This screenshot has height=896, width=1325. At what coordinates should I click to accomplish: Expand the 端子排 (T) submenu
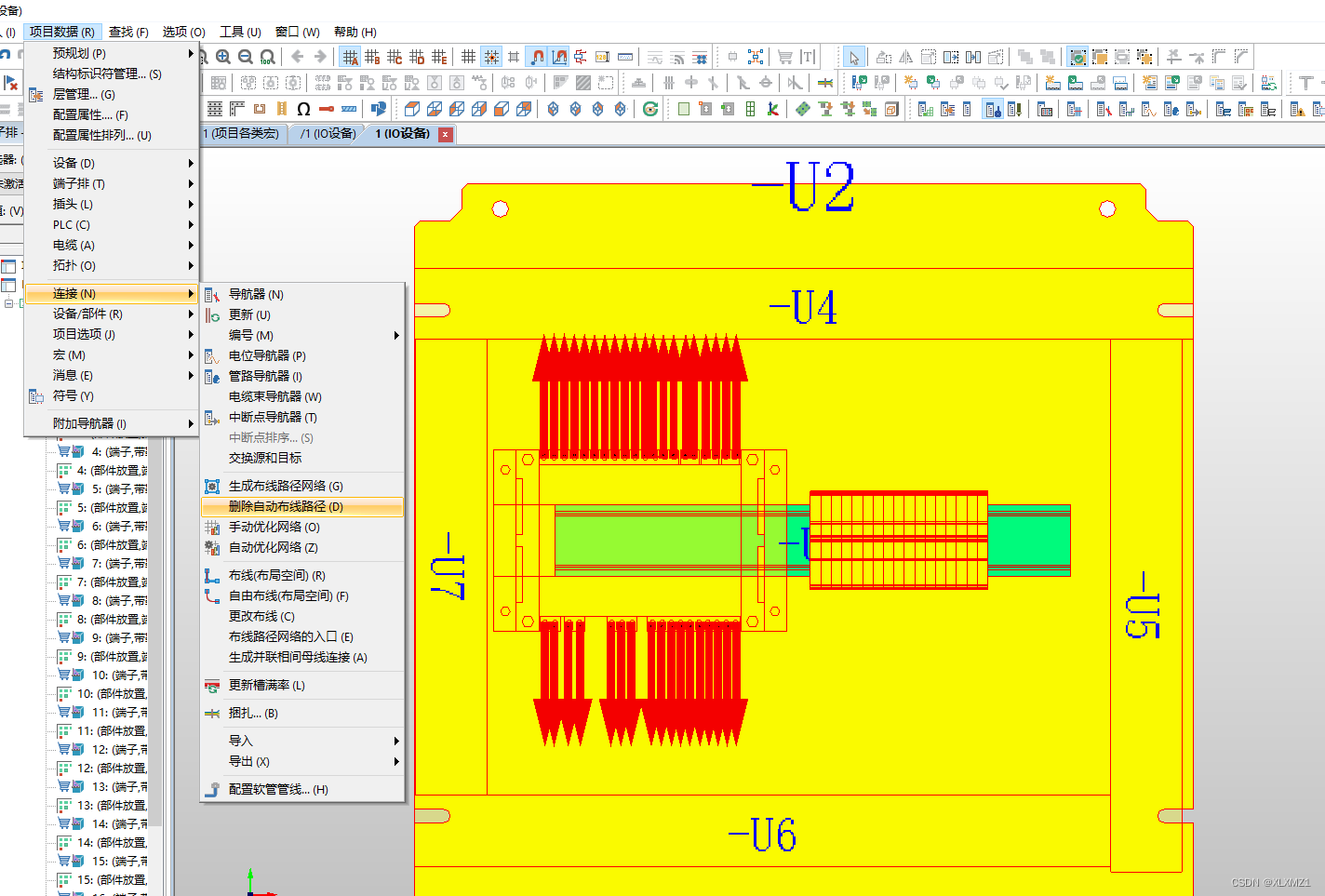(x=112, y=183)
